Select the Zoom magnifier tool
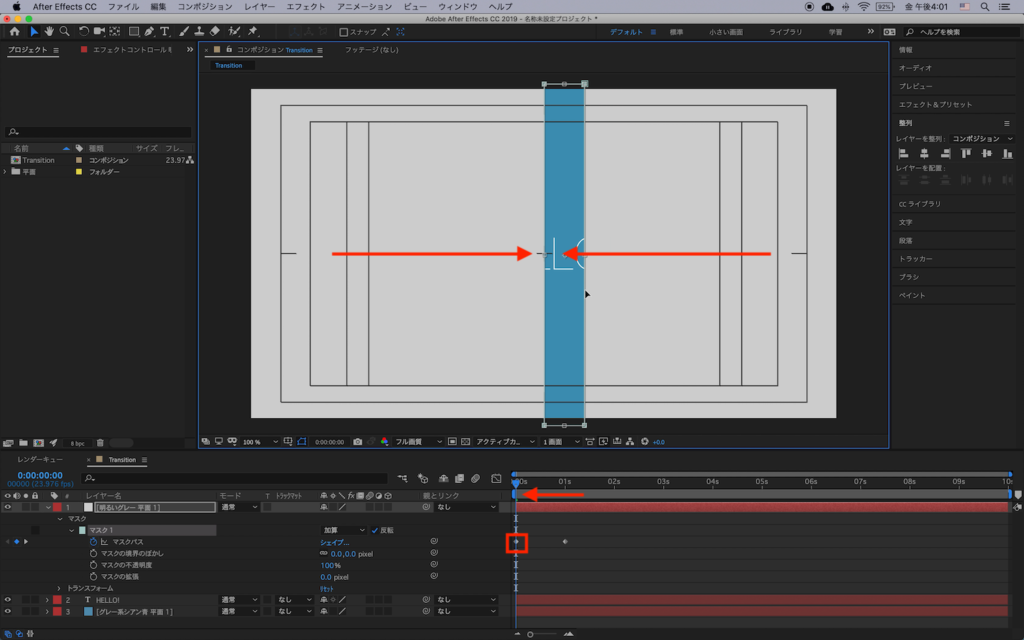This screenshot has height=640, width=1024. [x=64, y=31]
